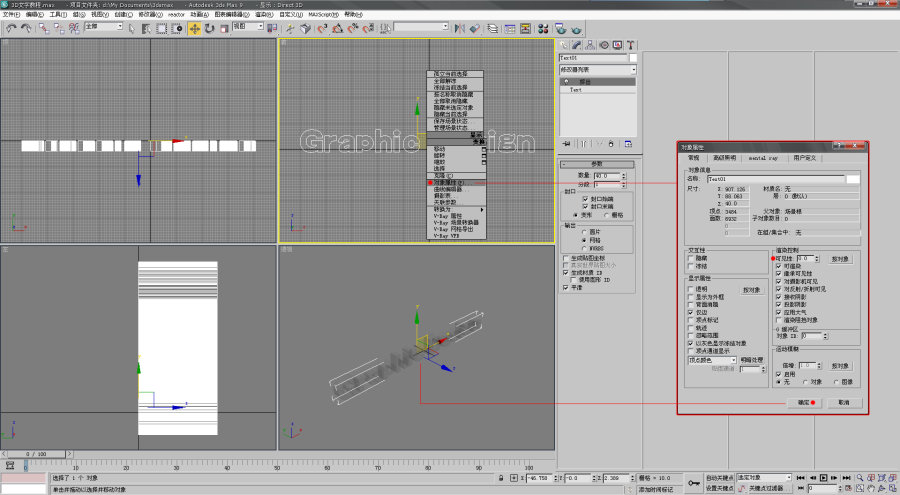Open the Utilities hammer panel tab
The width and height of the screenshot is (900, 495).
click(x=631, y=45)
